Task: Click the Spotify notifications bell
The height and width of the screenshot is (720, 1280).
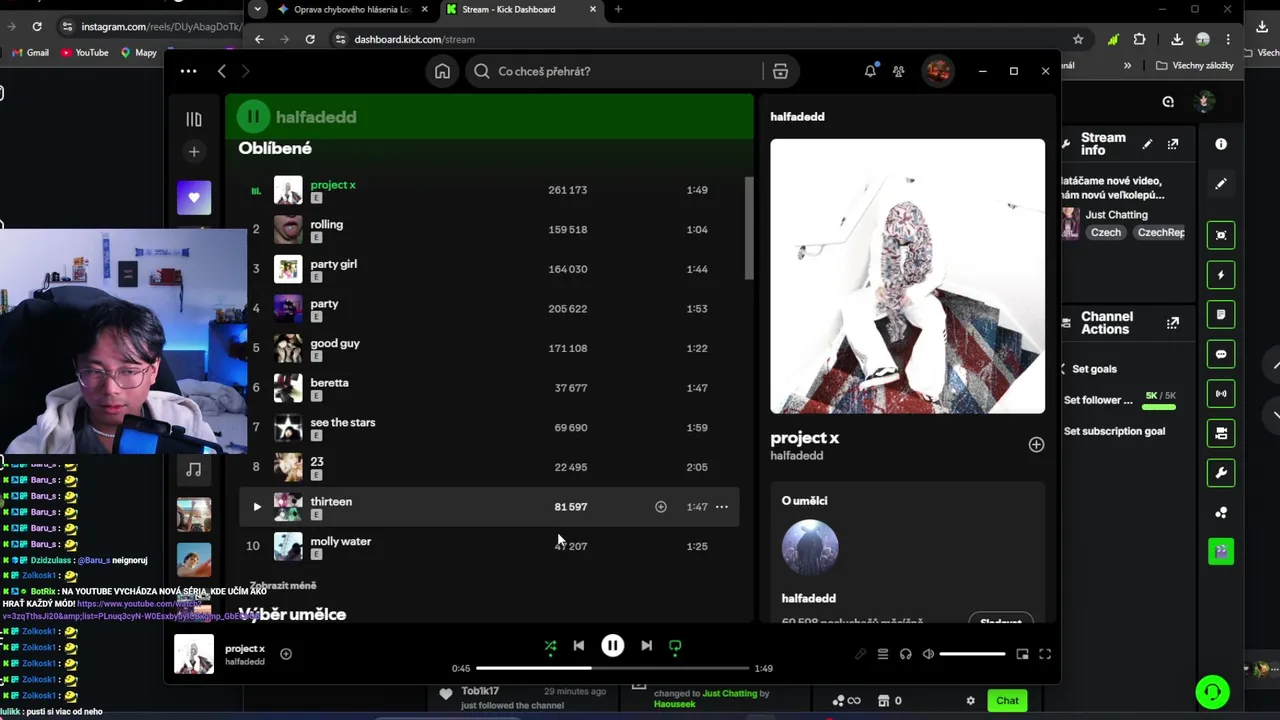Action: [x=870, y=71]
